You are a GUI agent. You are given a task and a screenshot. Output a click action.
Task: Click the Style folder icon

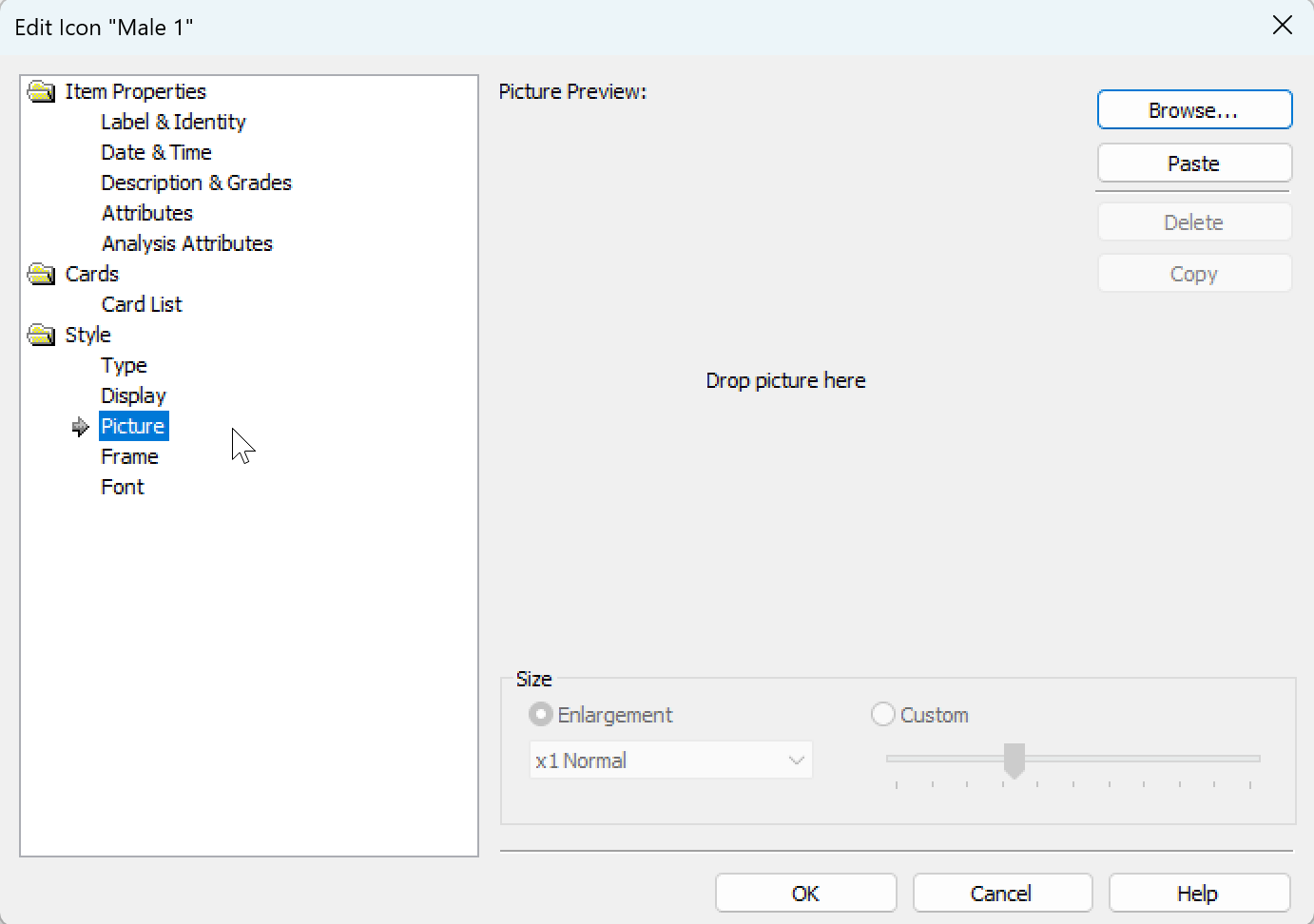40,335
